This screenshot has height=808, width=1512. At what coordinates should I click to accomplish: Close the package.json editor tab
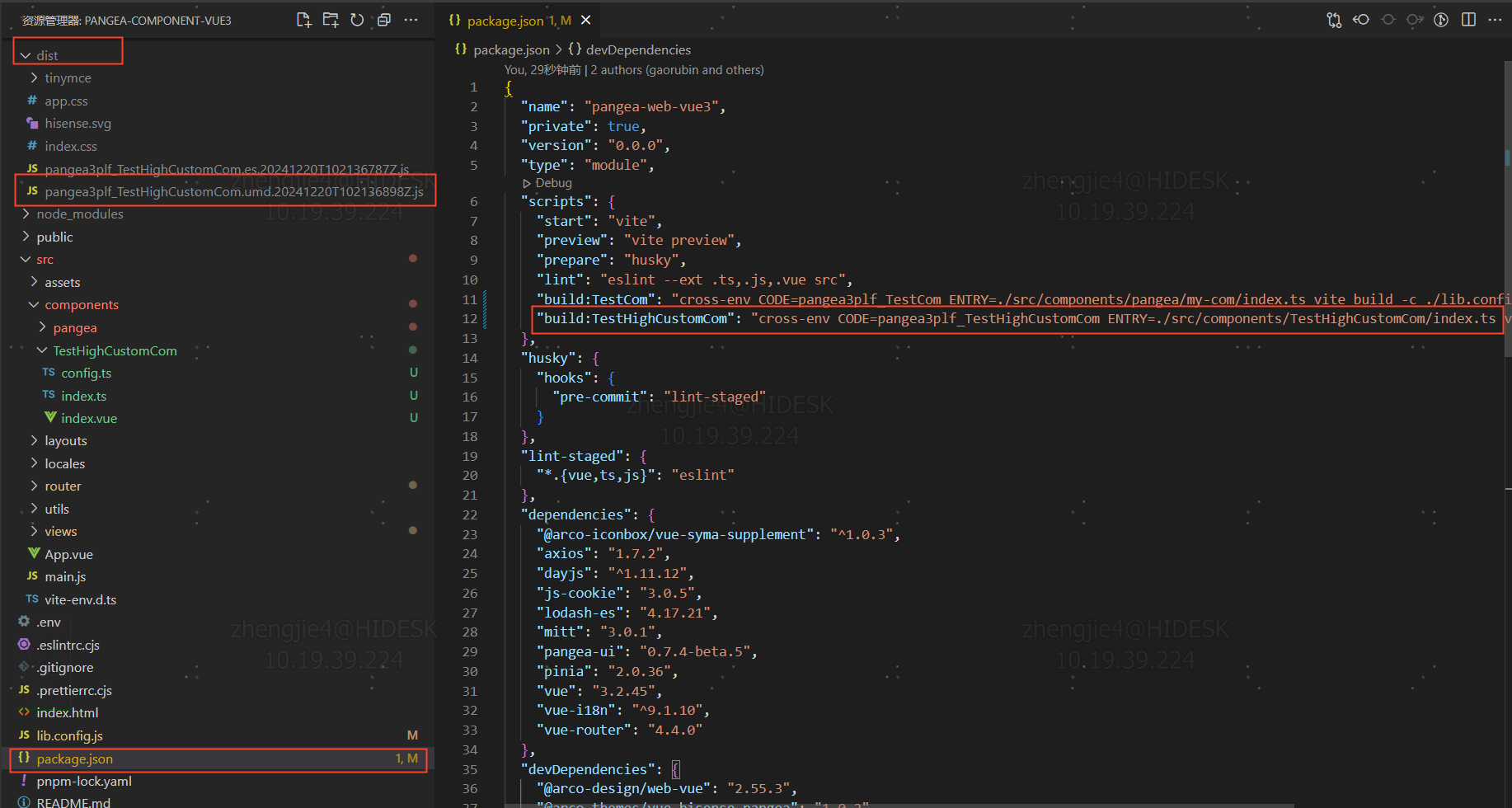click(585, 20)
